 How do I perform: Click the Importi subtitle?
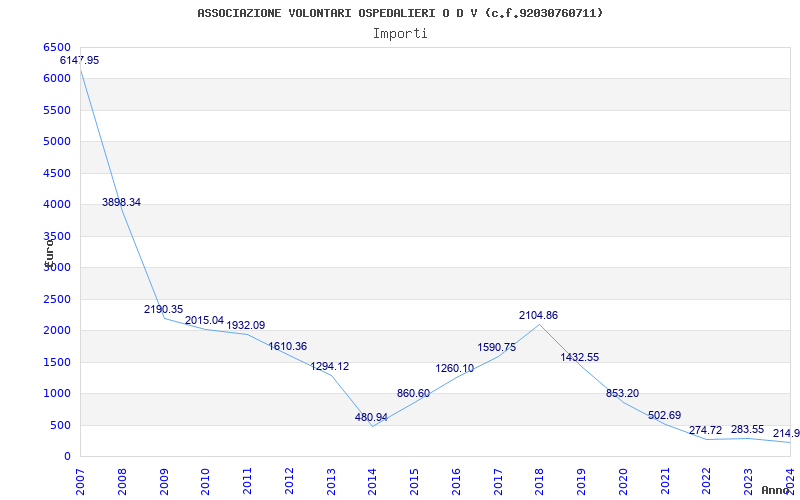[x=400, y=34]
